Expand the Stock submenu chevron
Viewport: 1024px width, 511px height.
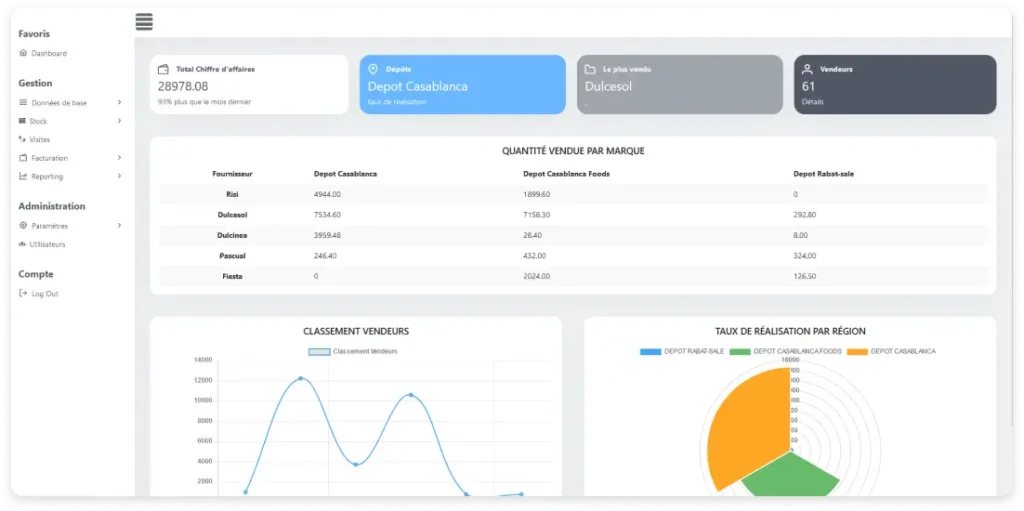[x=120, y=121]
